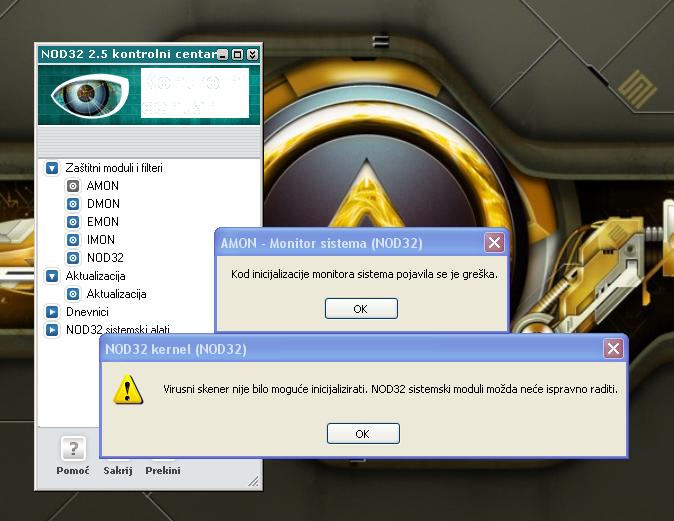This screenshot has height=521, width=674.
Task: Click the NOD32 eye logo banner
Action: 149,95
